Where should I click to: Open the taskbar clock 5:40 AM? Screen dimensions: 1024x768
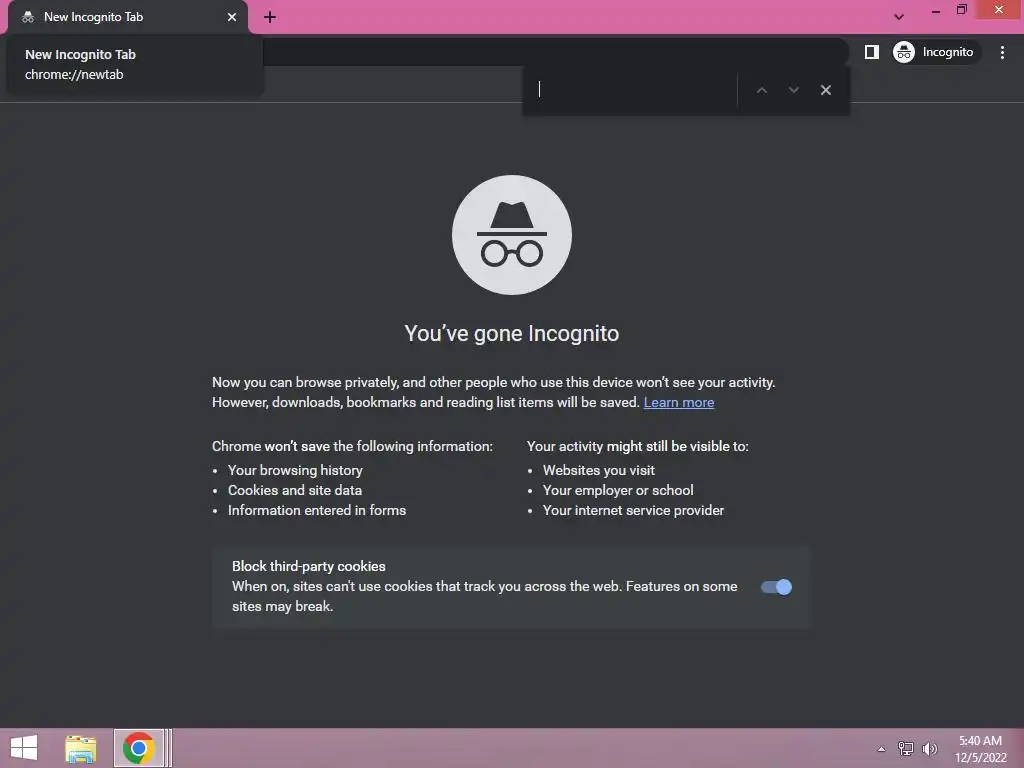980,748
